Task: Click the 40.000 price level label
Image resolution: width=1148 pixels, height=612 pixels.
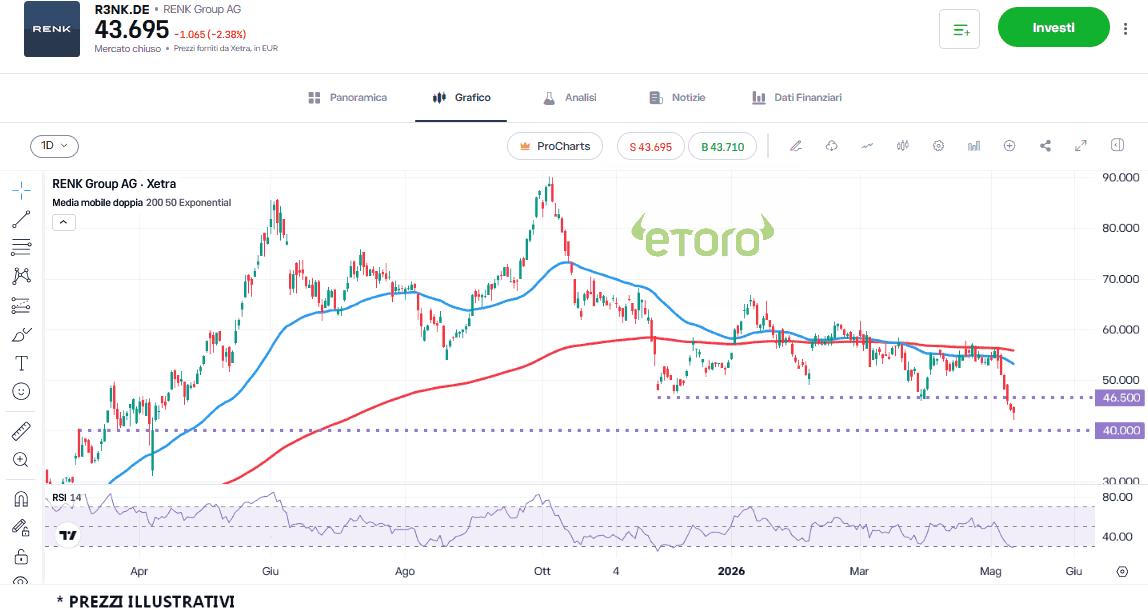Action: click(1121, 430)
